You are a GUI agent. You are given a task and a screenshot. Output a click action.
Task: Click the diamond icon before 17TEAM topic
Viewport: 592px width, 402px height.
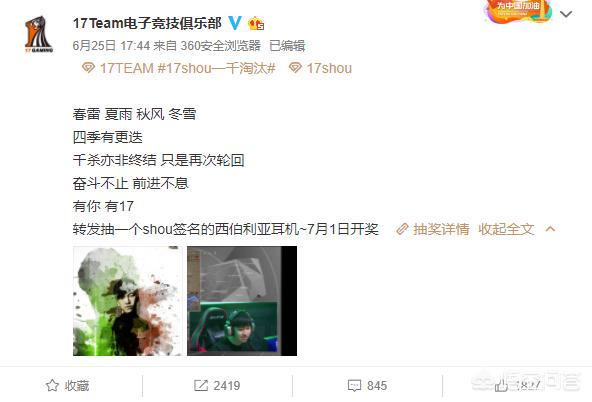[88, 68]
